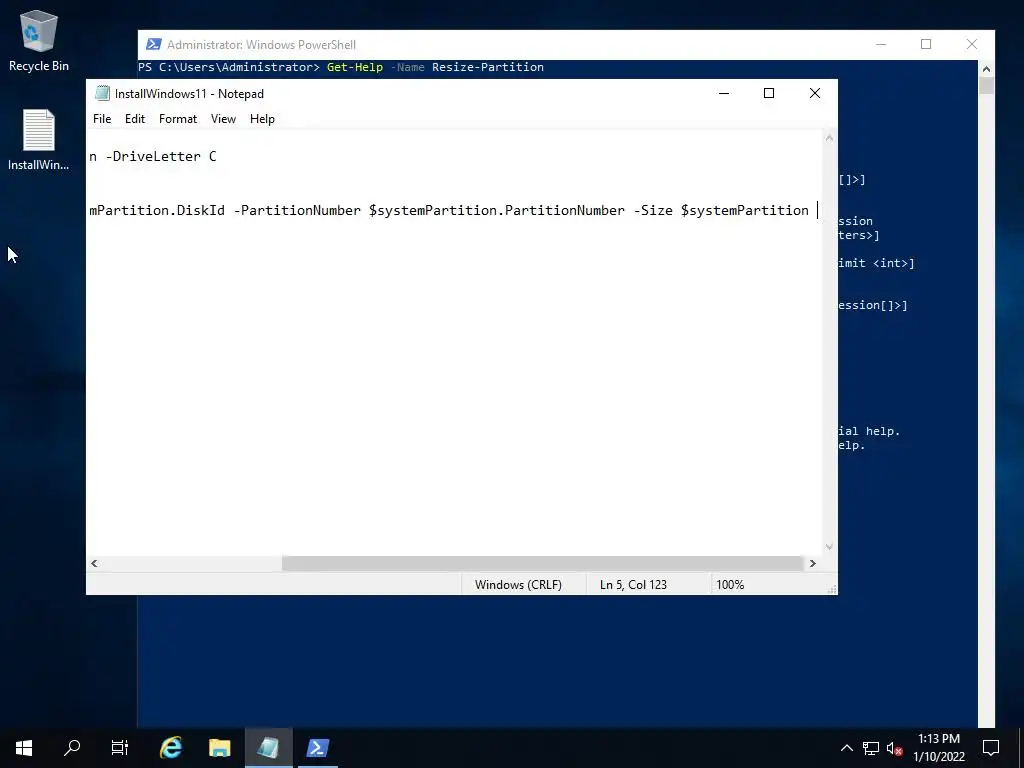The image size is (1024, 768).
Task: Open taskbar Search
Action: [72, 748]
